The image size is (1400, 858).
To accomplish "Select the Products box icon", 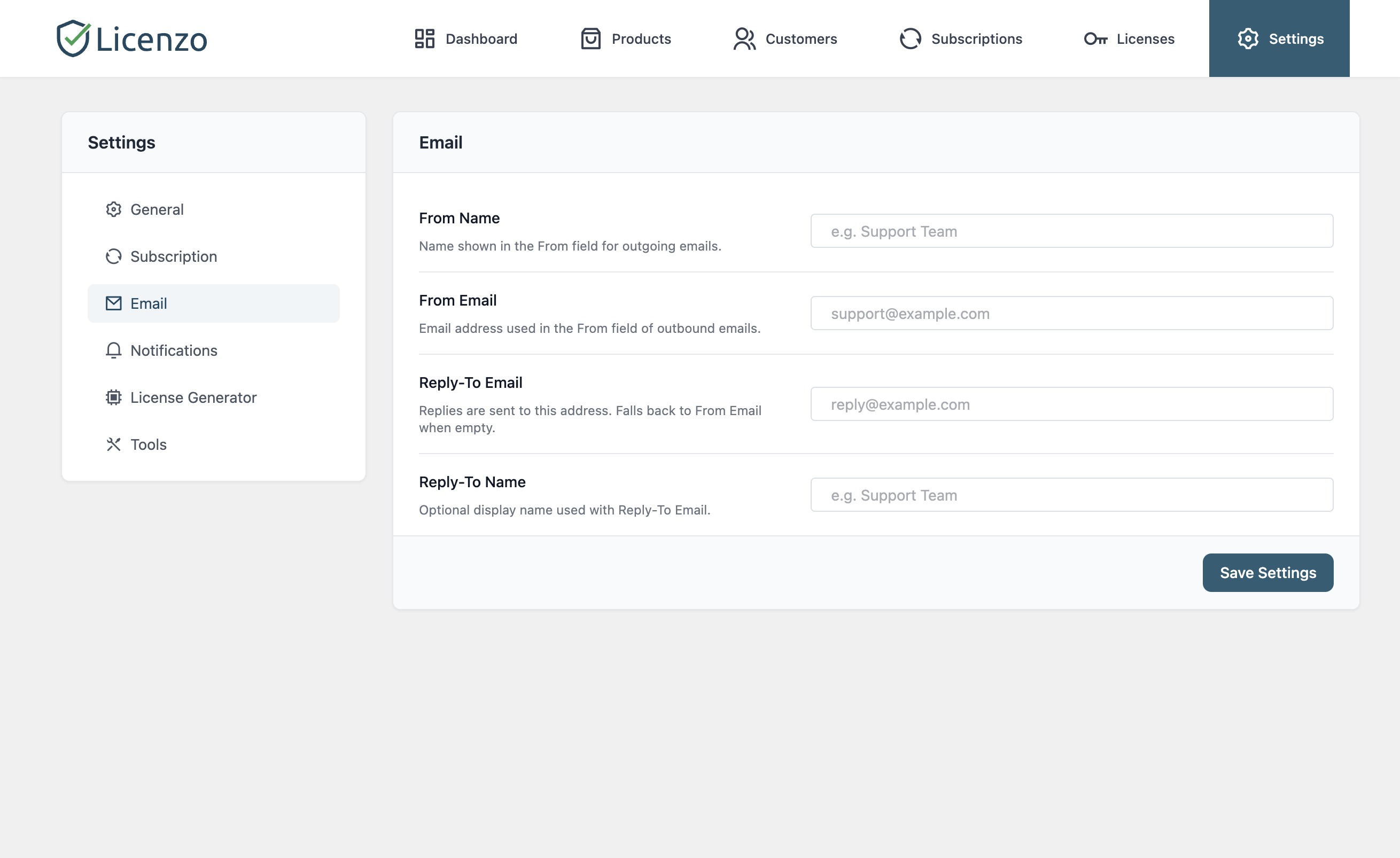I will 590,38.
